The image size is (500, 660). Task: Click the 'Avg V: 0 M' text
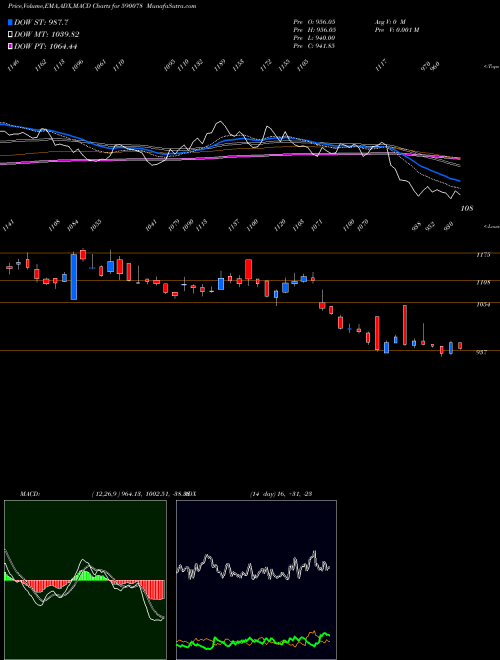coord(390,21)
